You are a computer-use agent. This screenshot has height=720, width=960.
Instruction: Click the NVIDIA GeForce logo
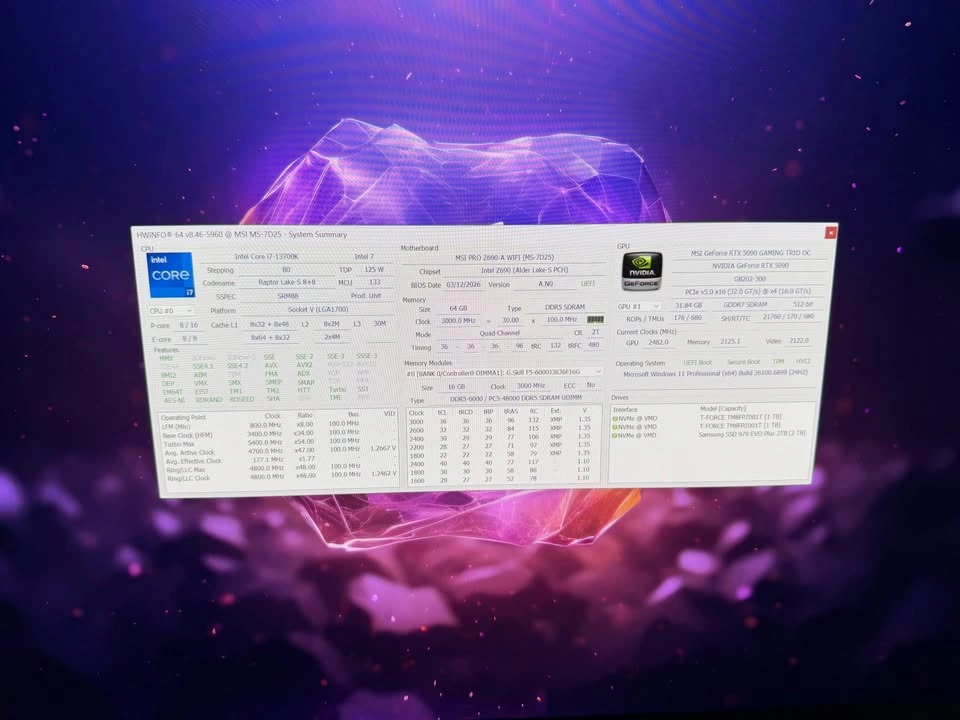[642, 271]
